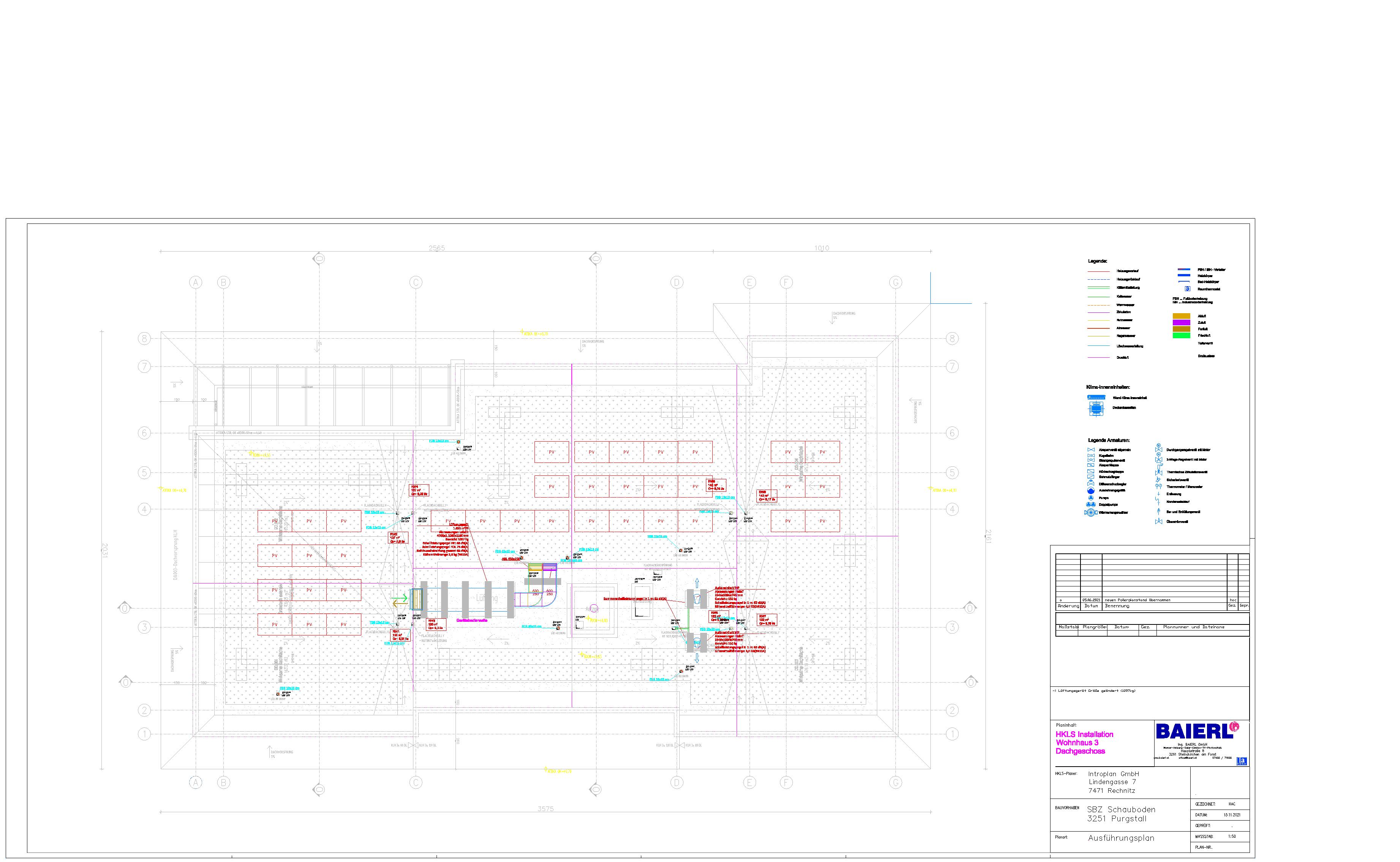1400x862 pixels.
Task: Select the Doppelpumpe legend symbol
Action: pyautogui.click(x=1091, y=505)
